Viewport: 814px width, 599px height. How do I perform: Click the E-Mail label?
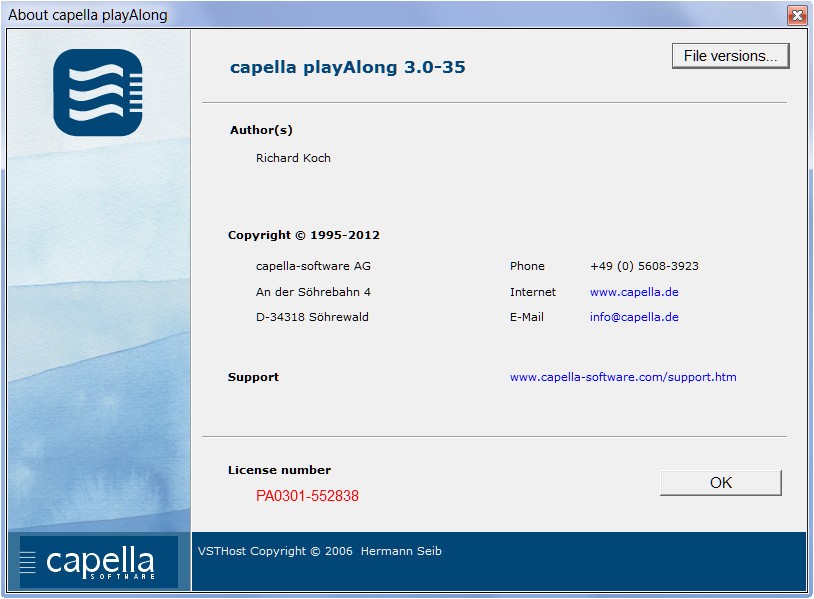click(x=526, y=317)
